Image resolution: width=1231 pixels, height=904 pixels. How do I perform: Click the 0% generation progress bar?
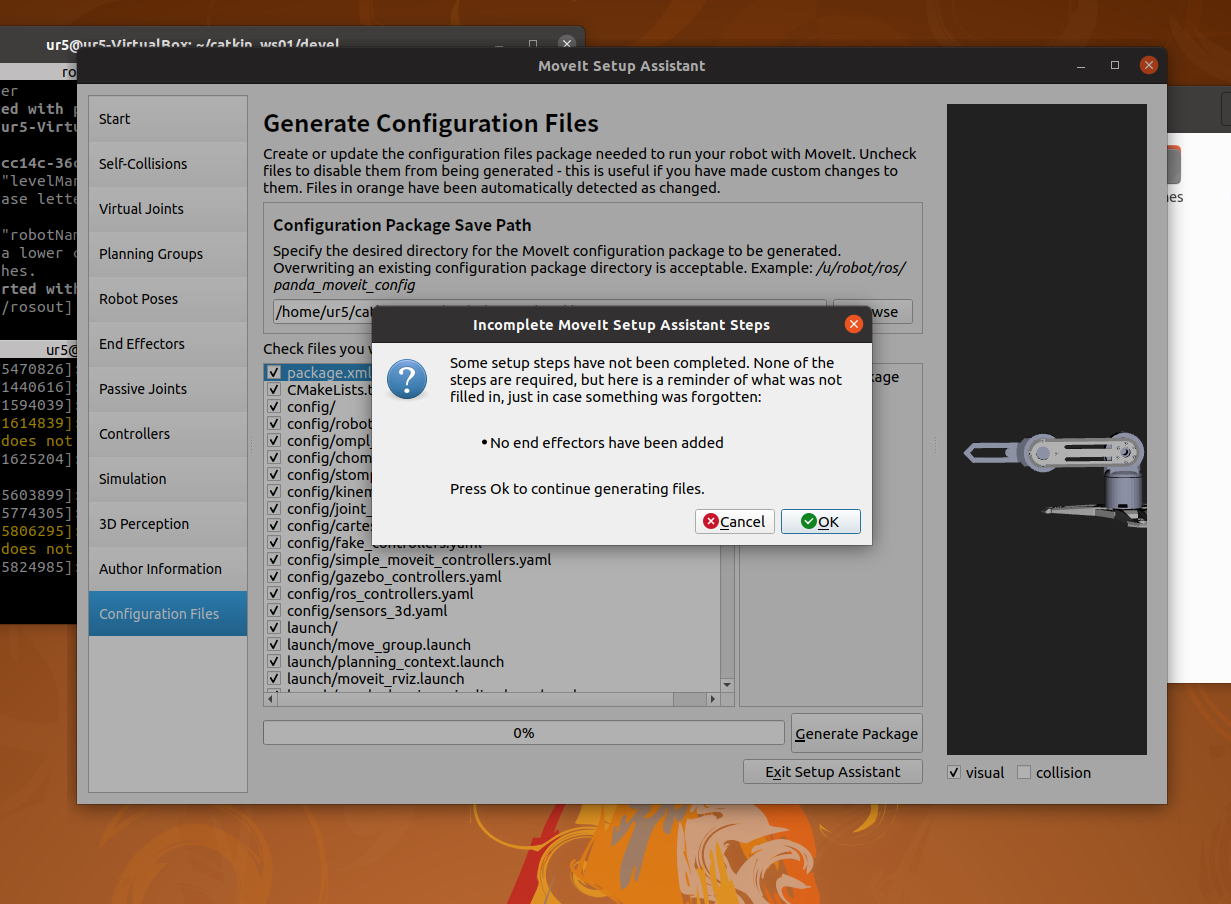[x=523, y=733]
